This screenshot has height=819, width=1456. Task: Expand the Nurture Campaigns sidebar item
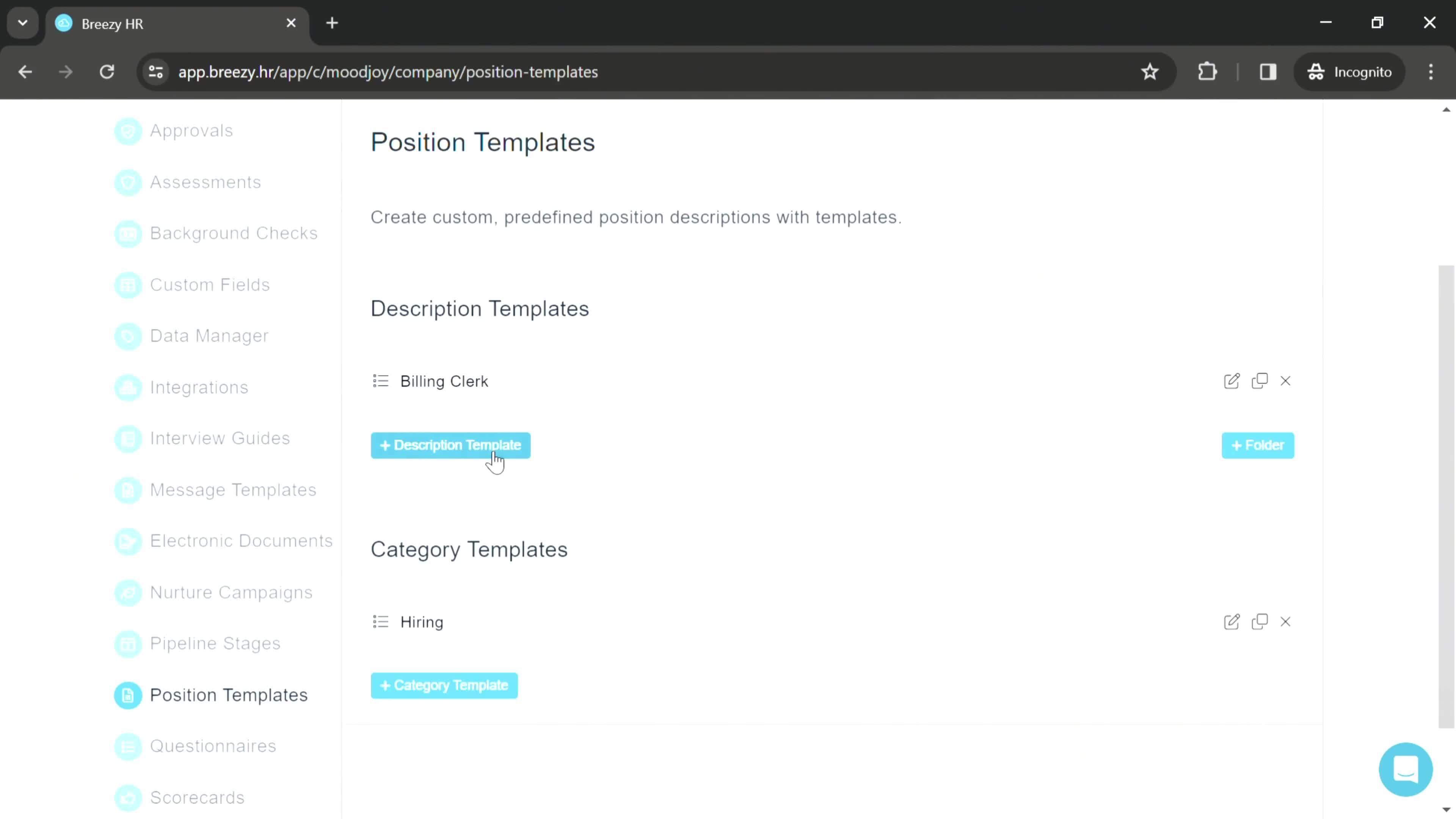pyautogui.click(x=231, y=592)
